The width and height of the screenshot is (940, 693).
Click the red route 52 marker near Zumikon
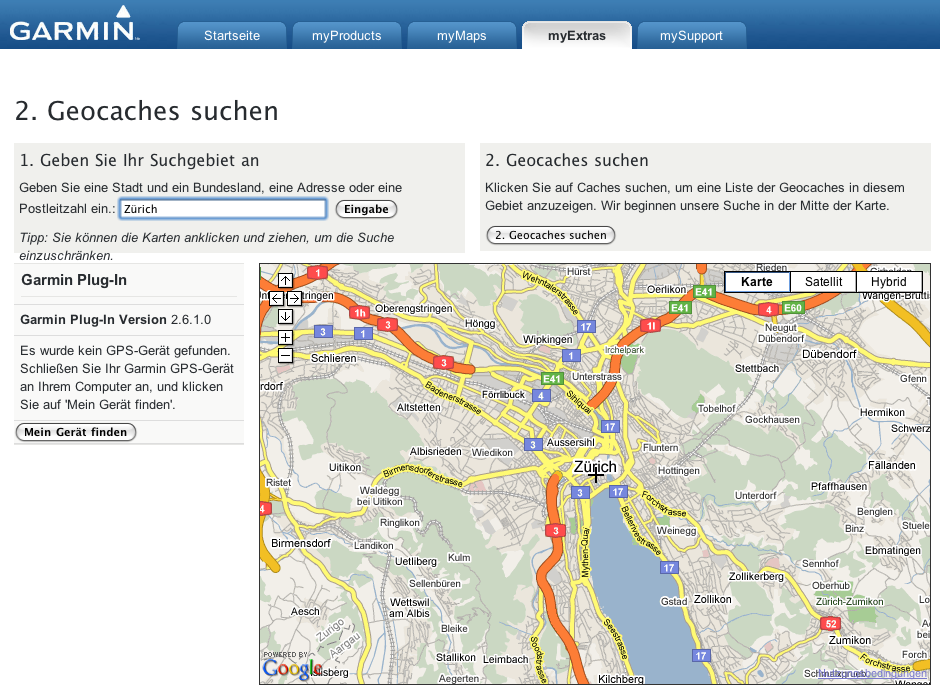point(831,623)
